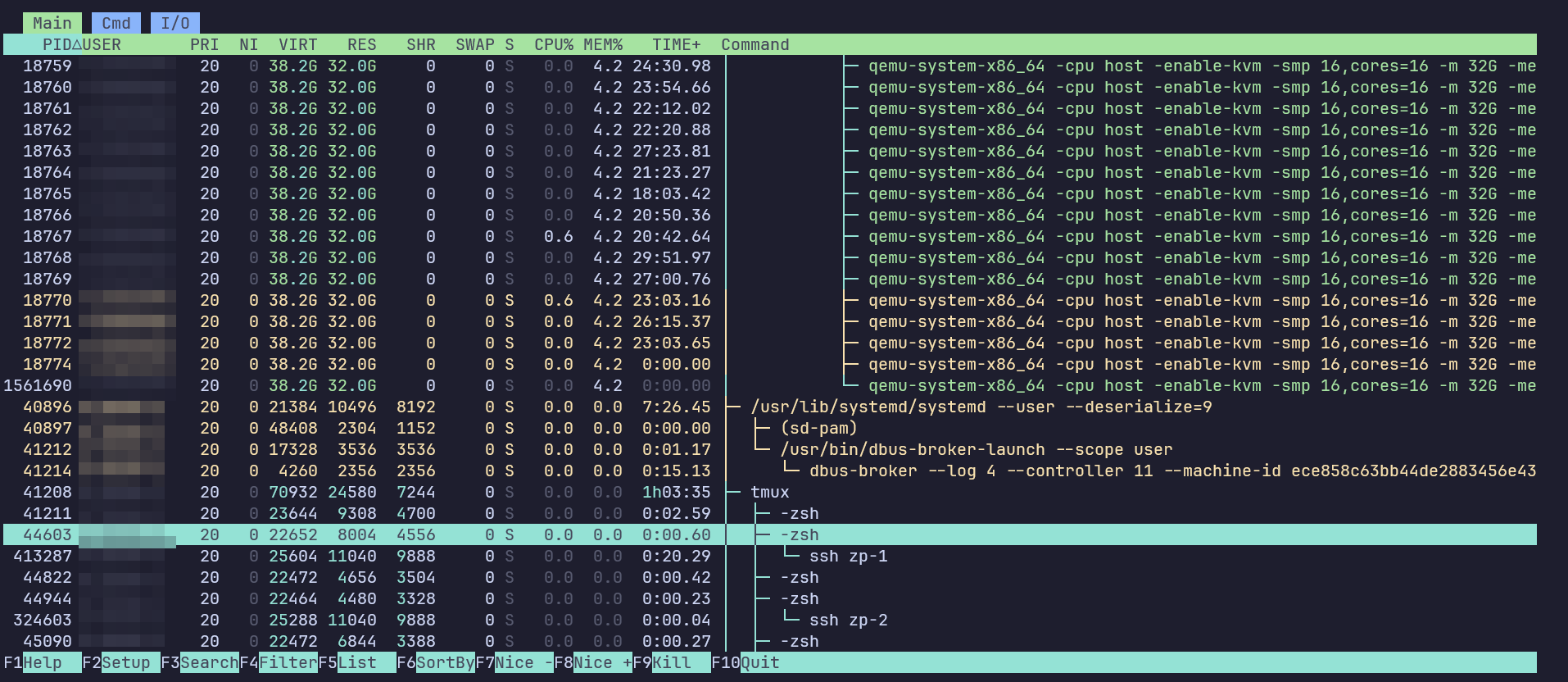Sort by the MEM% column header
Screen dimensions: 1568x682
pos(603,44)
